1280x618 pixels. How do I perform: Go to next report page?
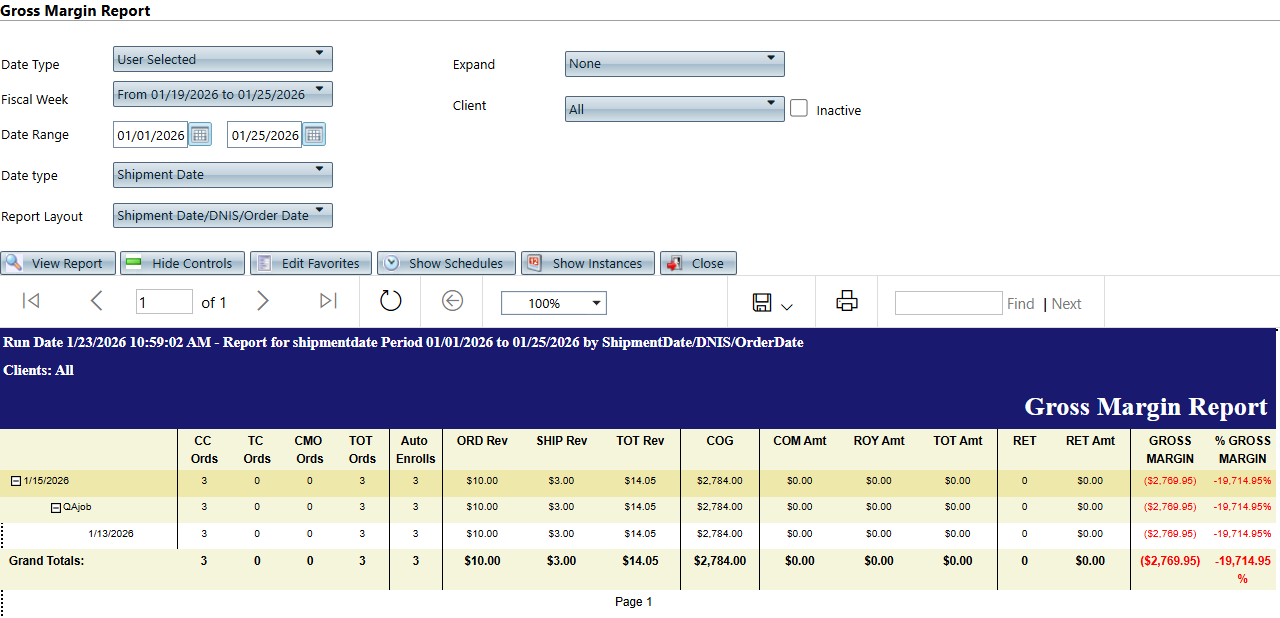coord(262,302)
